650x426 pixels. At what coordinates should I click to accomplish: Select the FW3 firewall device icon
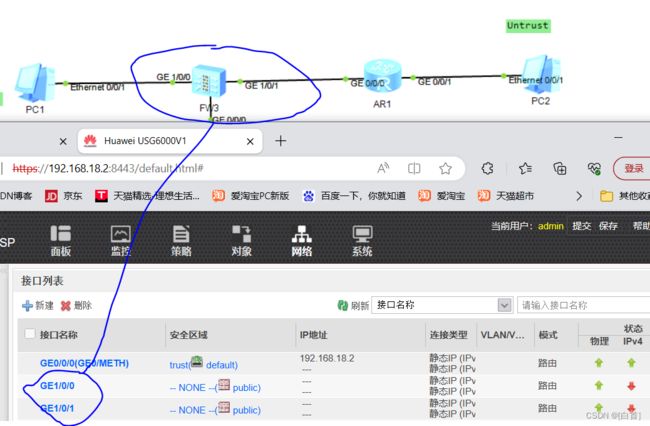coord(209,81)
